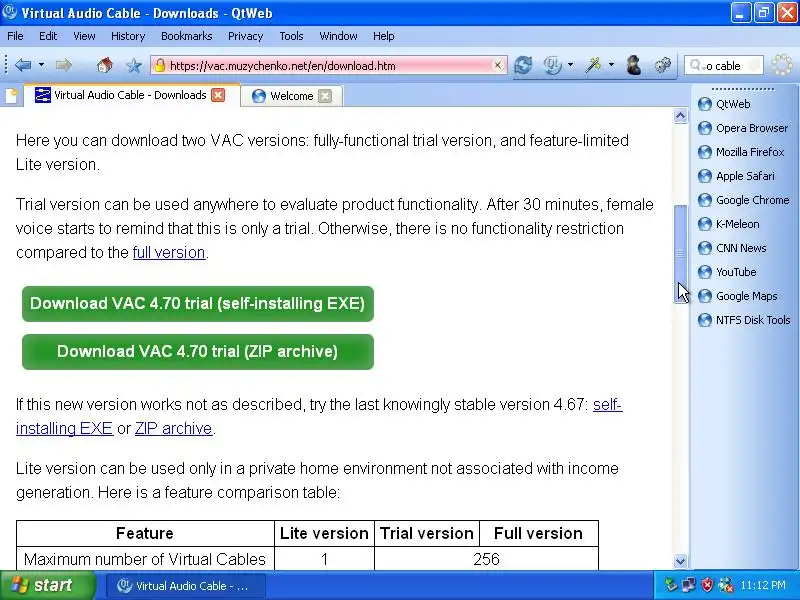Click the 'Maximum number of Virtual Cables' cell
The width and height of the screenshot is (800, 600).
click(145, 559)
